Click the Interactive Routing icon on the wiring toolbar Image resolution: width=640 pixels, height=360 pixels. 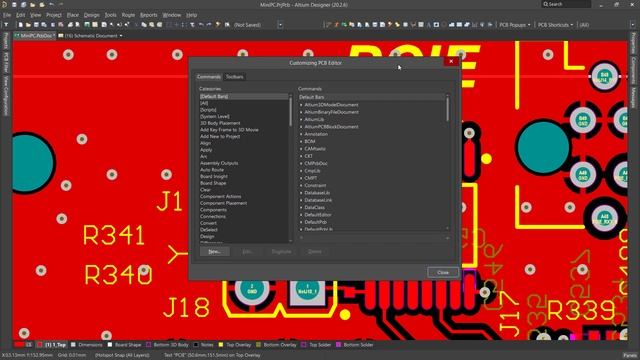pos(336,25)
